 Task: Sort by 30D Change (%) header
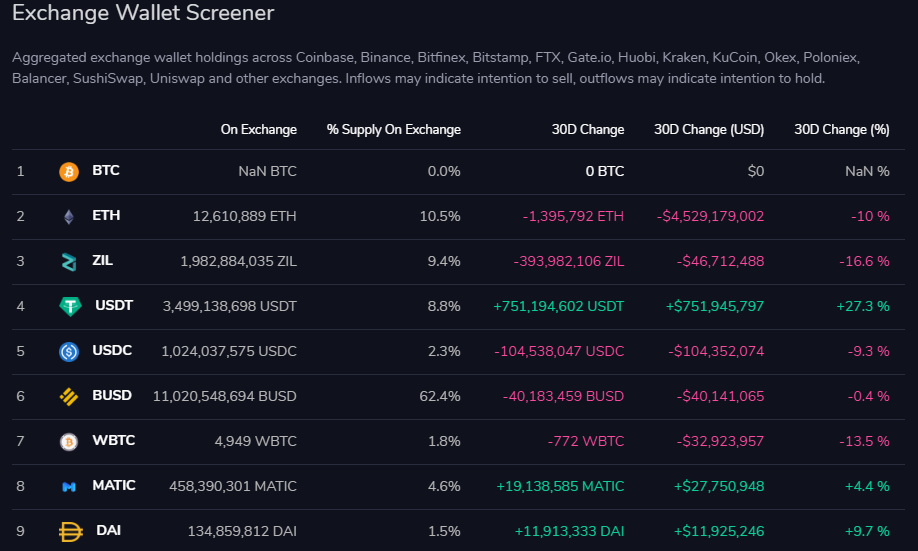point(841,129)
